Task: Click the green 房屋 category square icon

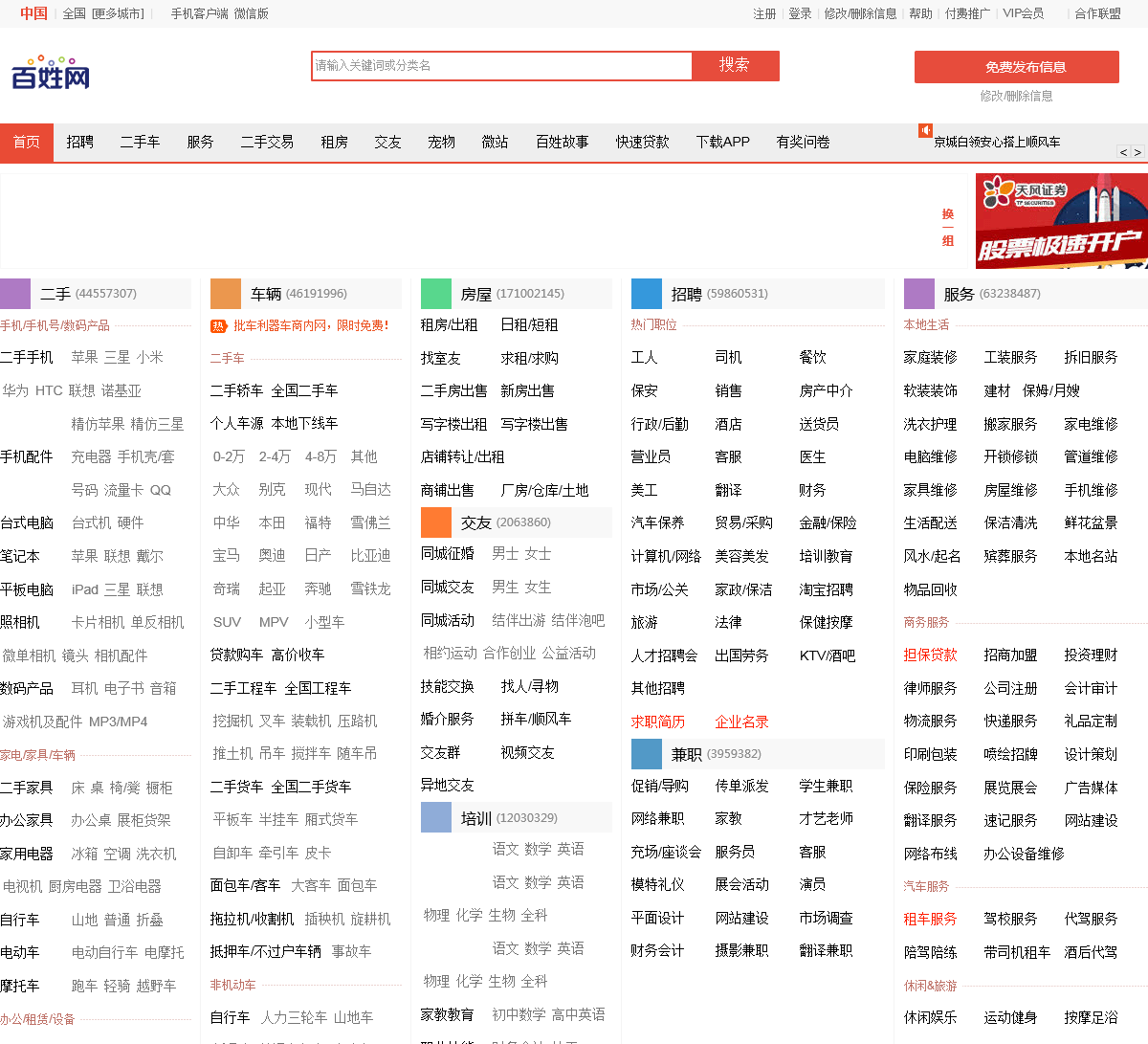Action: tap(435, 294)
